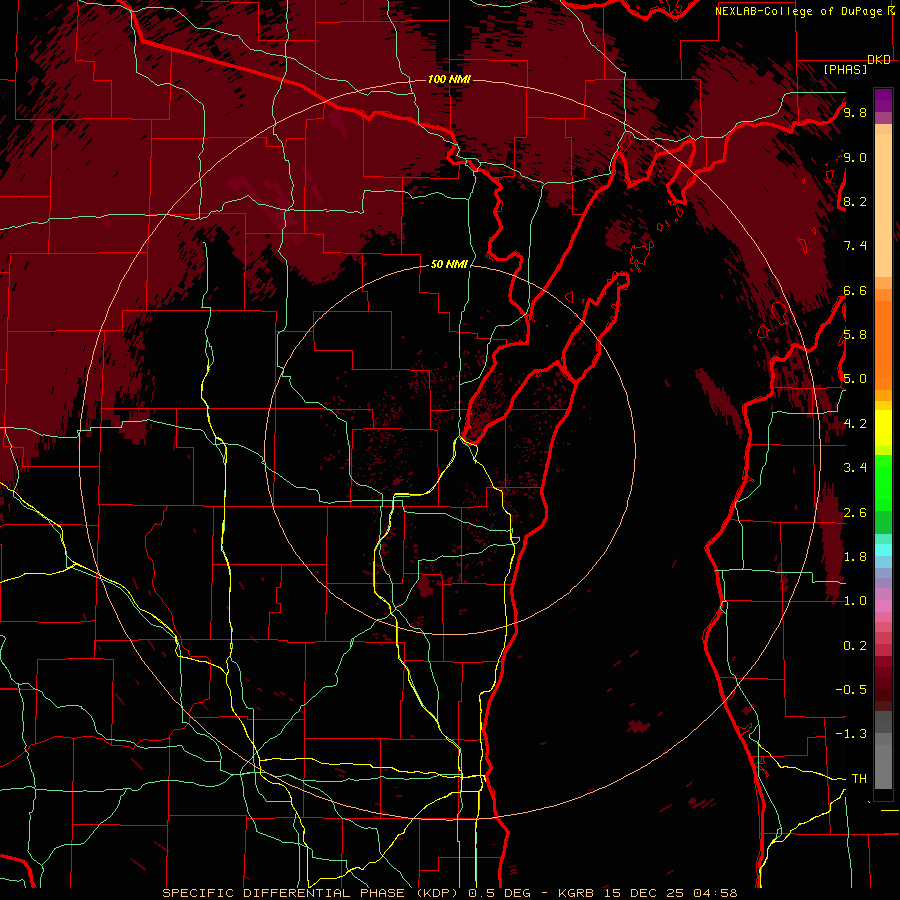Click the 9.8 value on the color scale
Viewport: 900px width, 900px height.
click(x=855, y=113)
